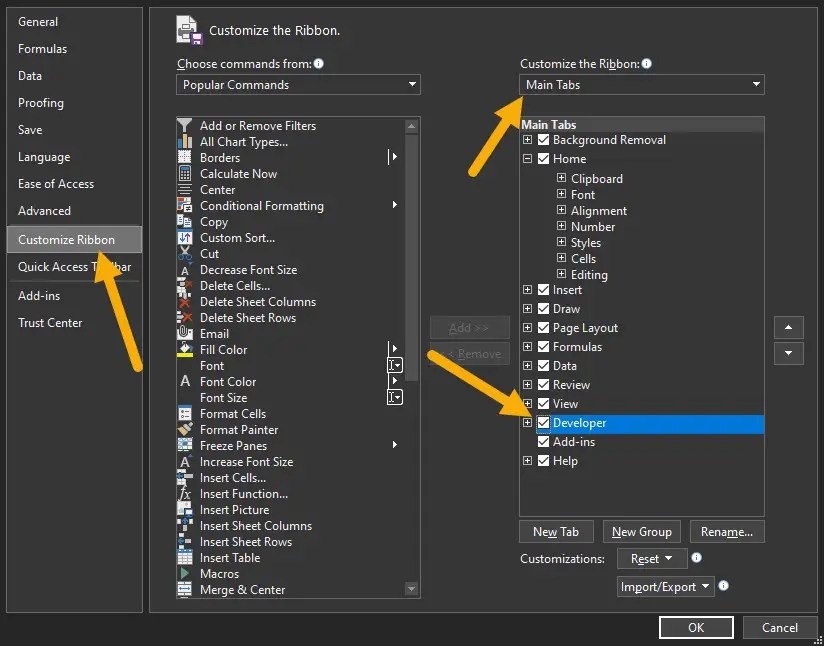The height and width of the screenshot is (646, 824).
Task: Click the Fill Color bucket icon
Action: pyautogui.click(x=185, y=350)
